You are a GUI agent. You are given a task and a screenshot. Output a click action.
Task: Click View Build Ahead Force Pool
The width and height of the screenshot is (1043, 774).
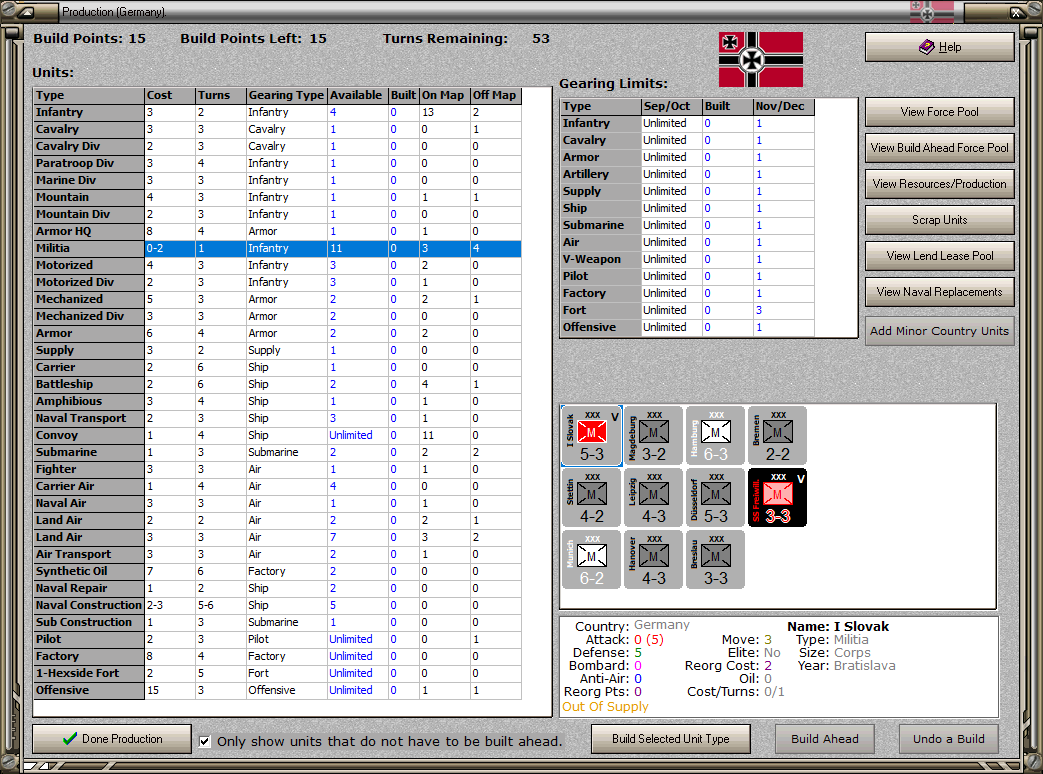tap(939, 148)
